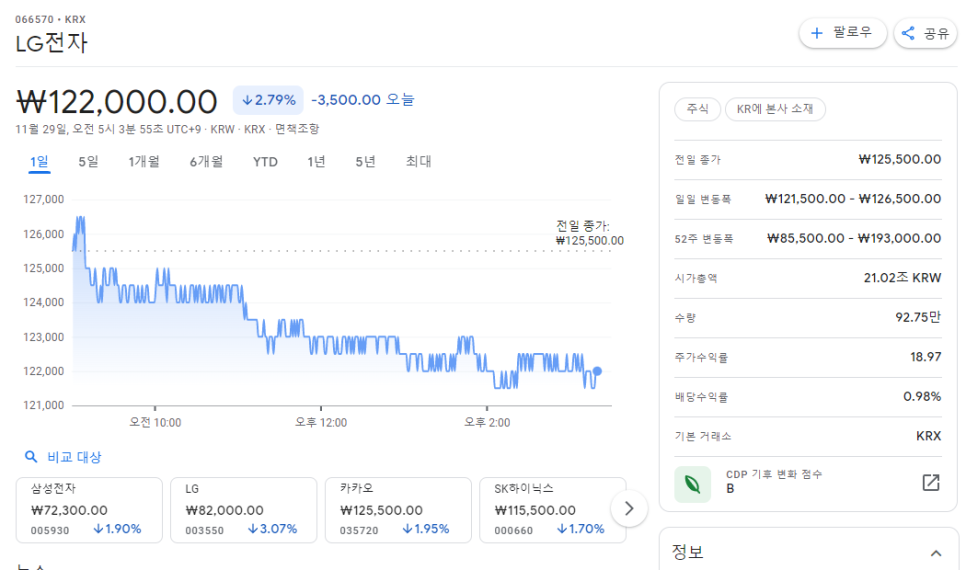This screenshot has height=570, width=966.
Task: Select the 1일 chart range tab
Action: [39, 161]
